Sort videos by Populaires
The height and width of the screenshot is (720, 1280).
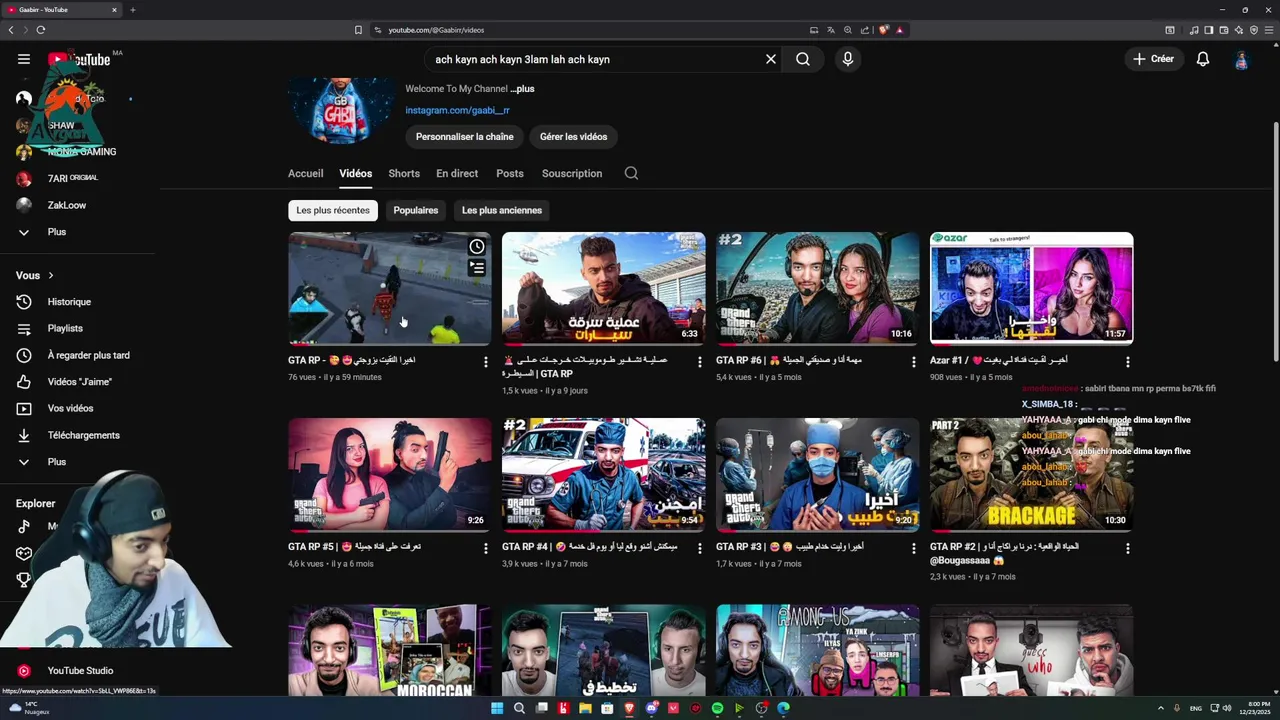(416, 210)
